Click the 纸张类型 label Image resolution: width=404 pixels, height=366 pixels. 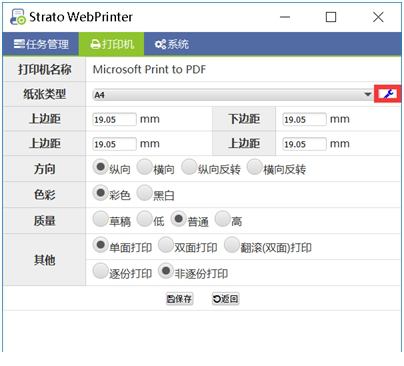coord(44,94)
